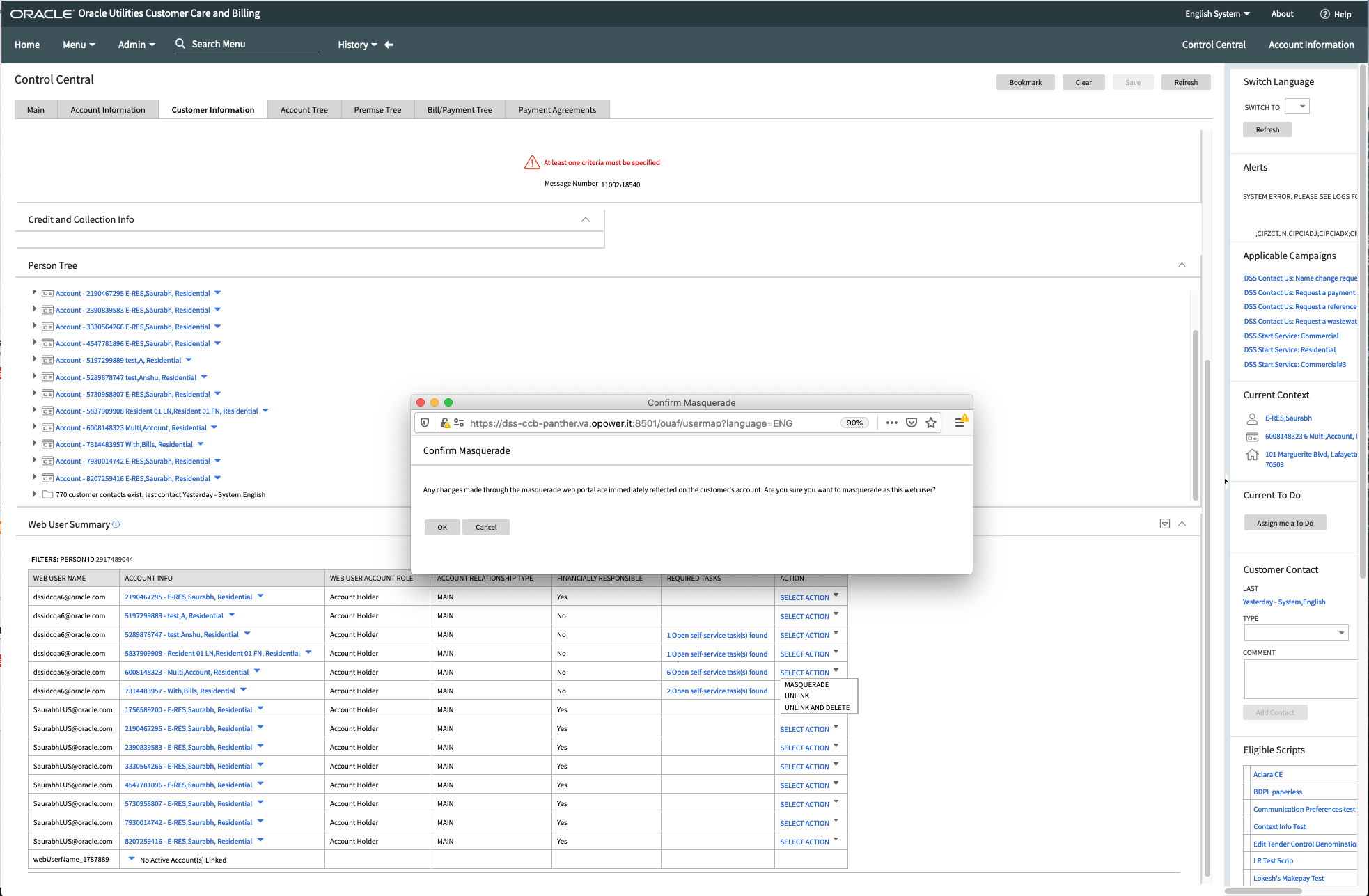Click the Help question mark icon
The height and width of the screenshot is (896, 1369).
(x=1324, y=14)
